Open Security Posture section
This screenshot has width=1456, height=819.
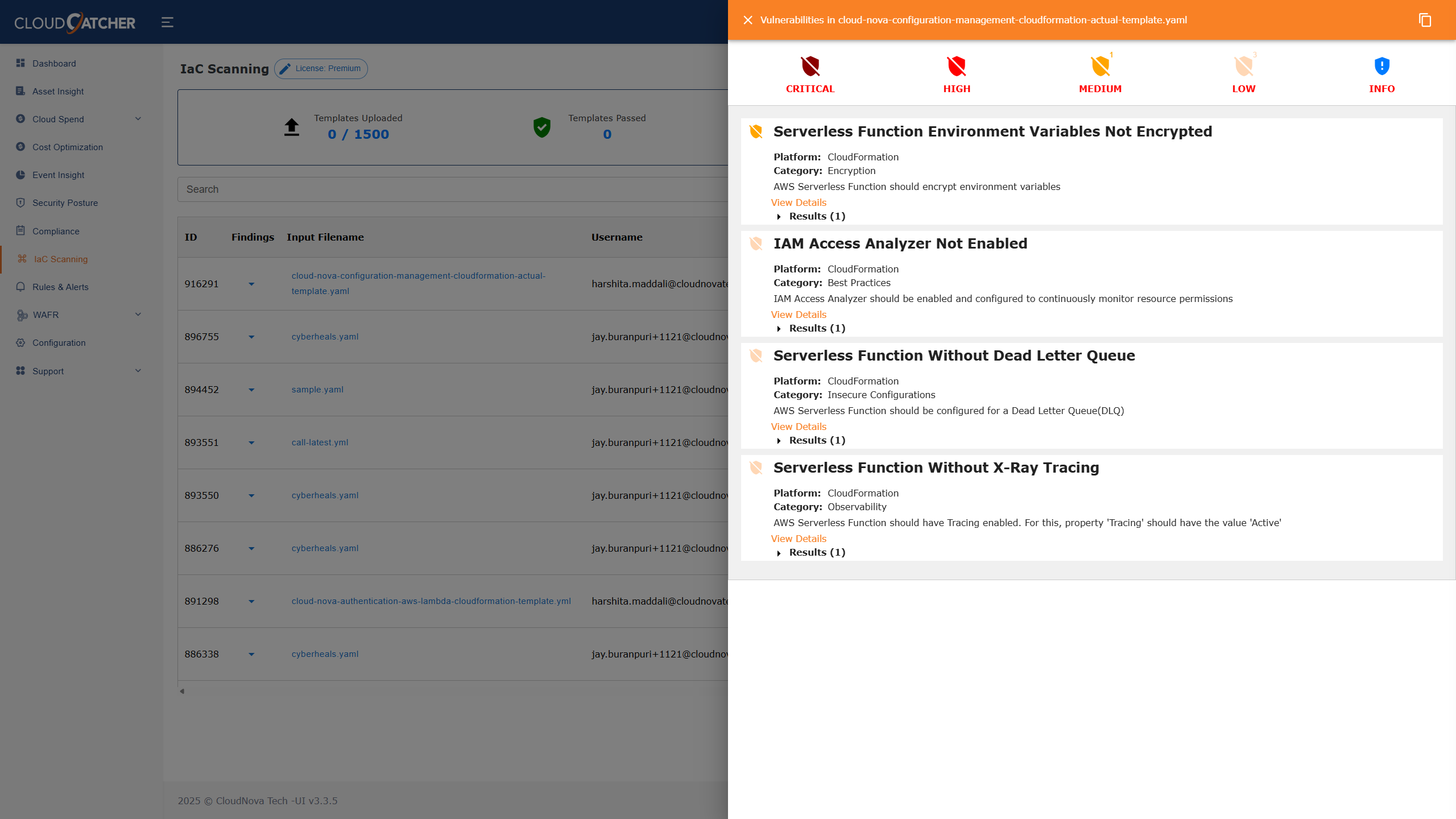65,202
